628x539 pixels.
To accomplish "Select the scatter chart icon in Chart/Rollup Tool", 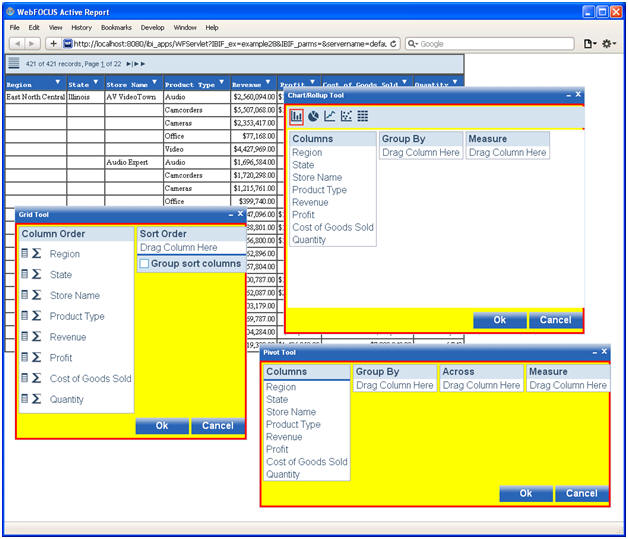I will (346, 116).
